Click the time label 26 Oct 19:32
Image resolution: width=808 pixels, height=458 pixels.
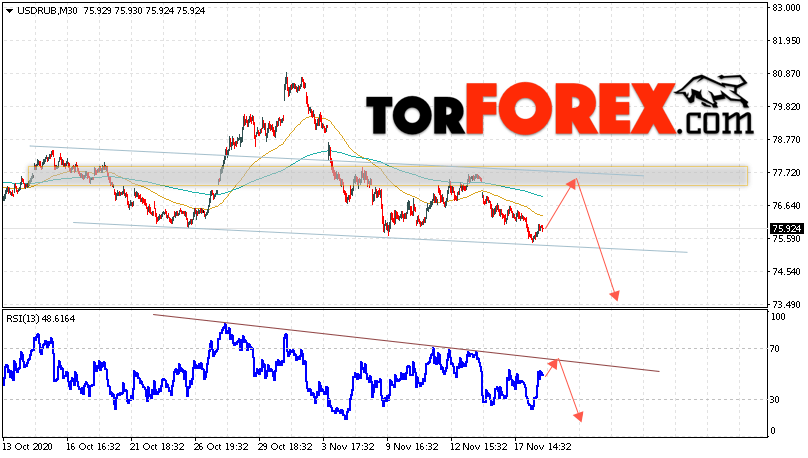tap(221, 446)
